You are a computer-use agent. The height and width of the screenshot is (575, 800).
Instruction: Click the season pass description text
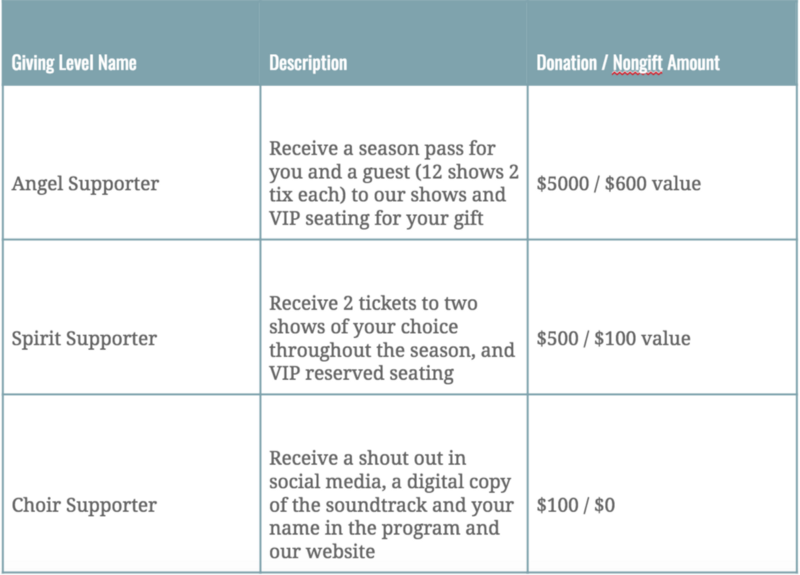coord(394,183)
